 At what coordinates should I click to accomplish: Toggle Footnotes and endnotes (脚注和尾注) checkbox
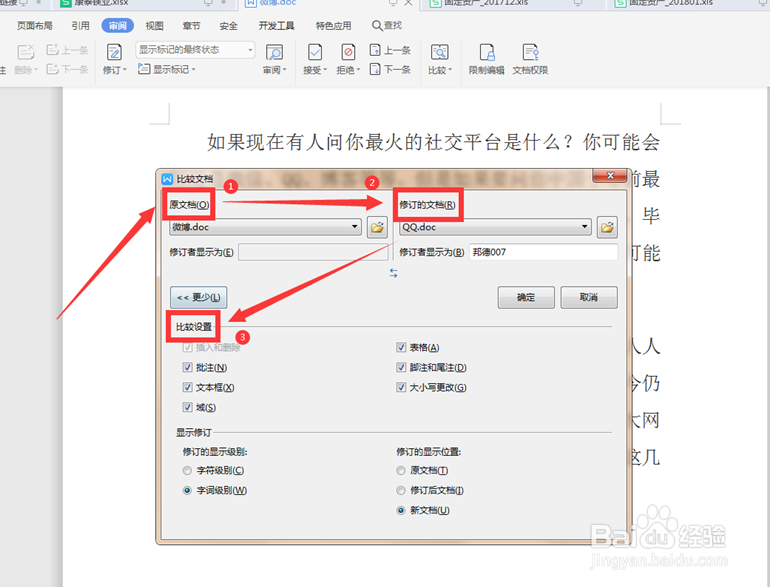[x=401, y=367]
